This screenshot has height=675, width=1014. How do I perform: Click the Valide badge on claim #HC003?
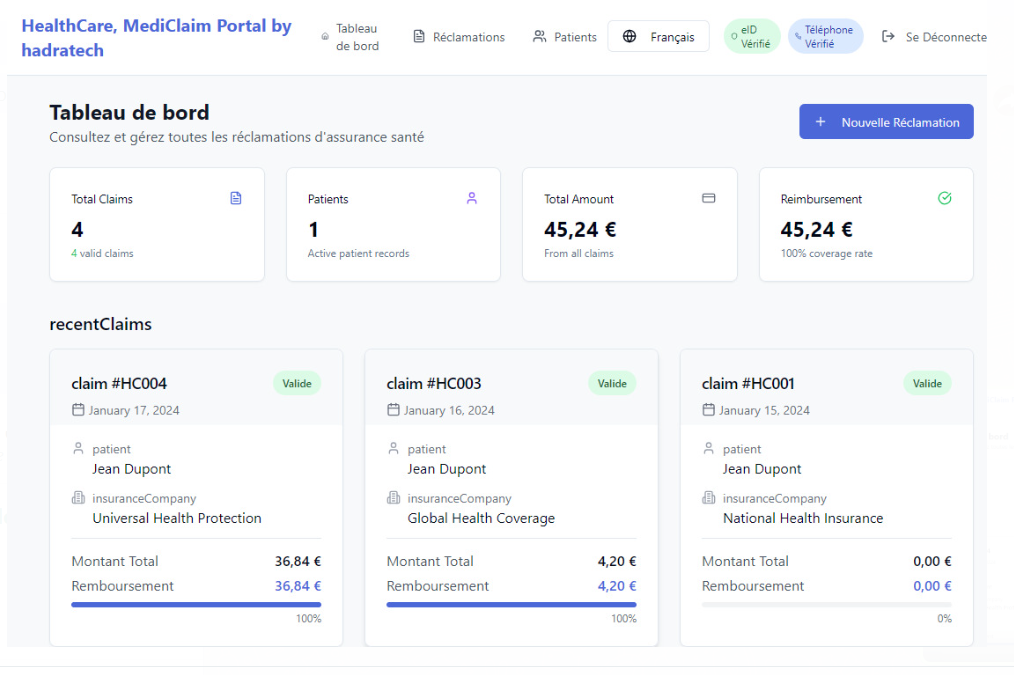tap(612, 383)
